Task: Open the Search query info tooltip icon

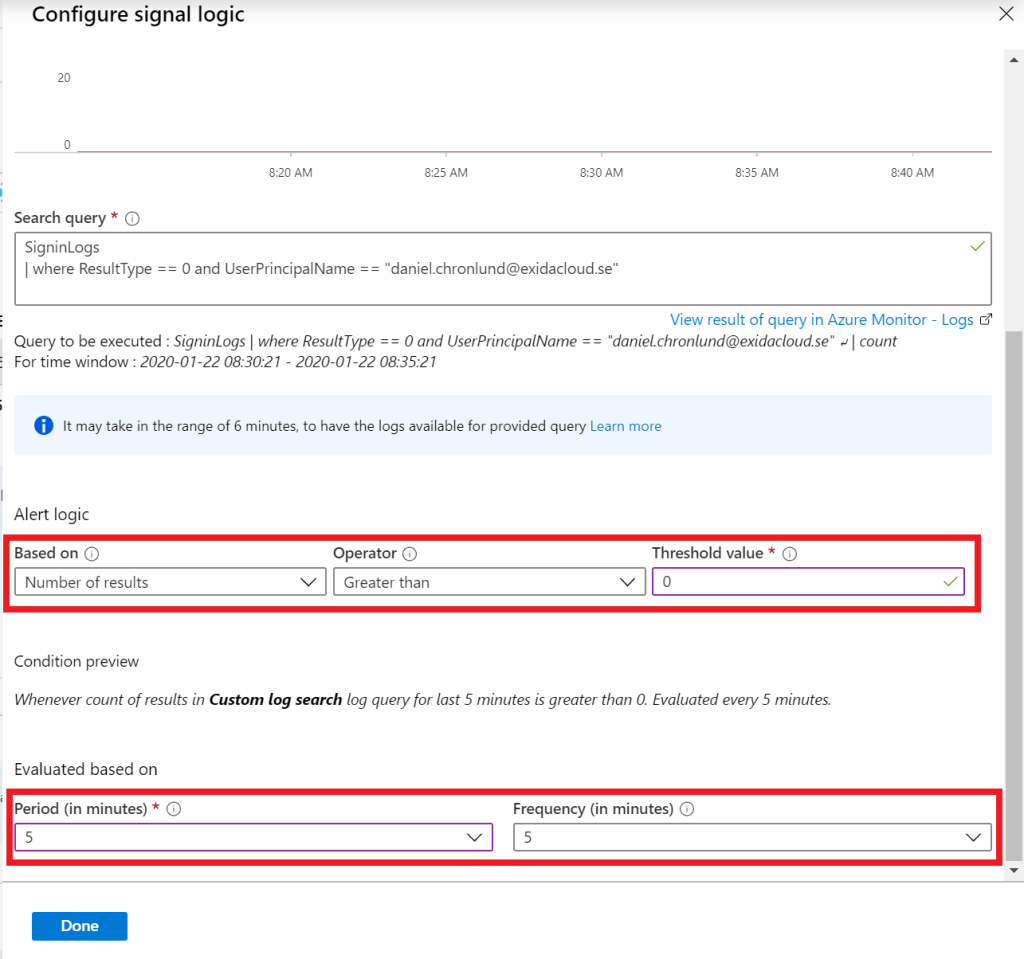Action: pyautogui.click(x=131, y=217)
